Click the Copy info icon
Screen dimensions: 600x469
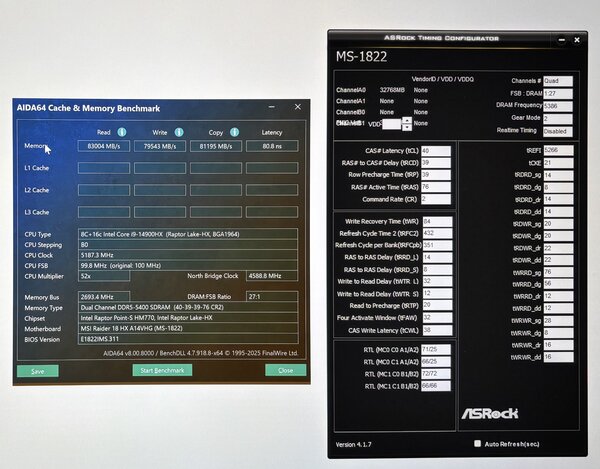(235, 132)
